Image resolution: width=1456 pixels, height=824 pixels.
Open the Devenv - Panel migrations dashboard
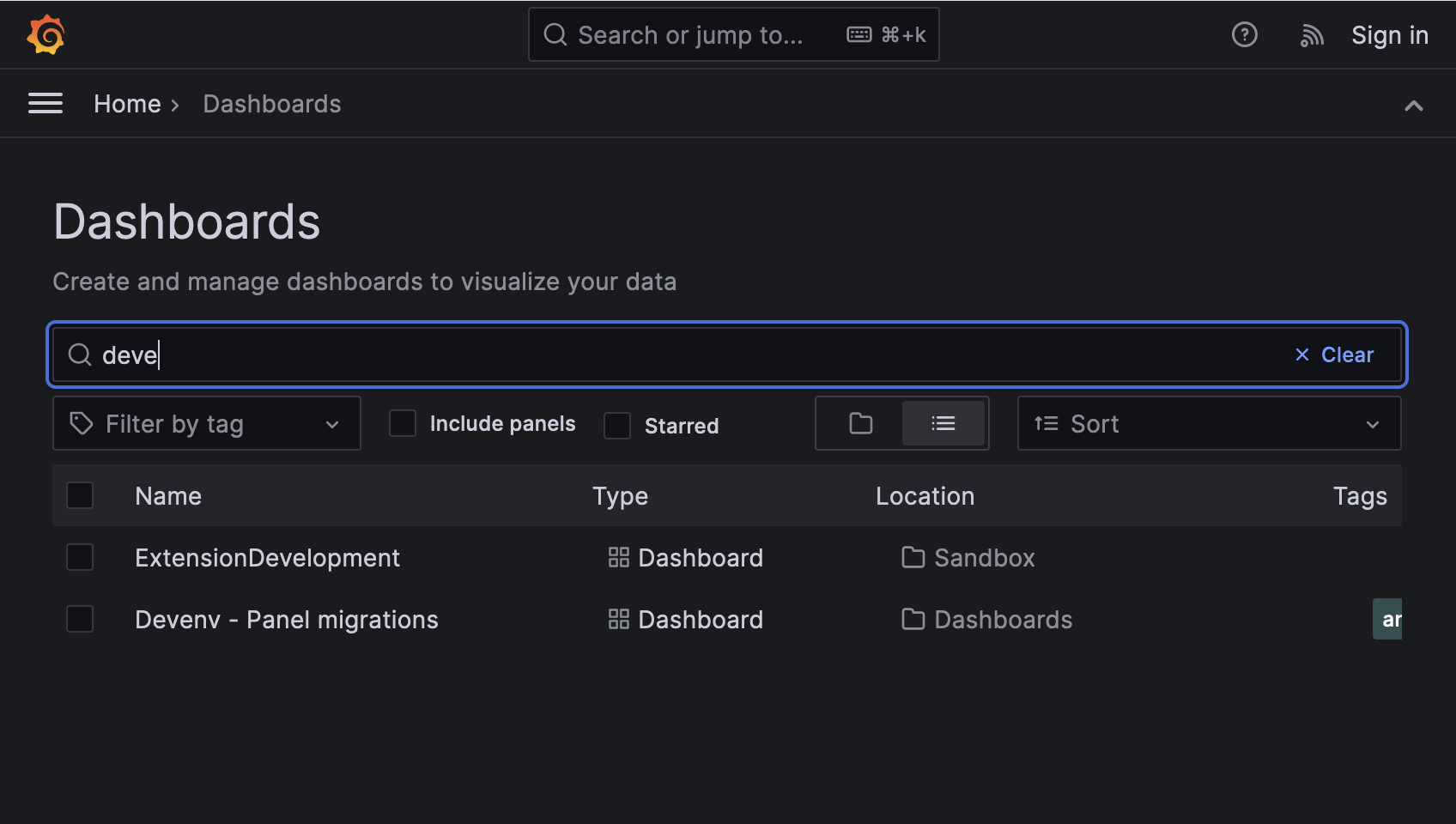tap(286, 620)
